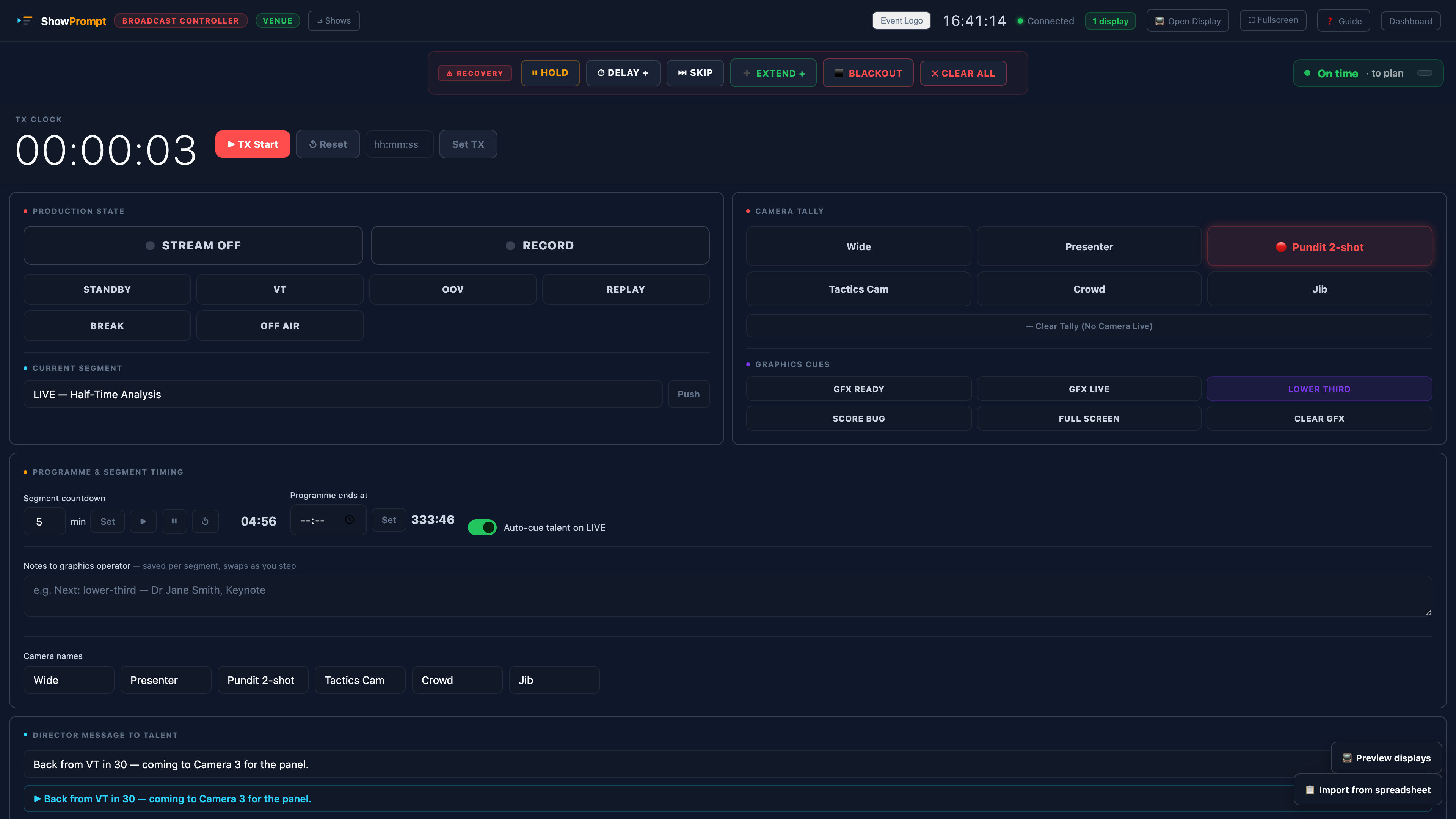Open Display from the top bar

pyautogui.click(x=1188, y=21)
